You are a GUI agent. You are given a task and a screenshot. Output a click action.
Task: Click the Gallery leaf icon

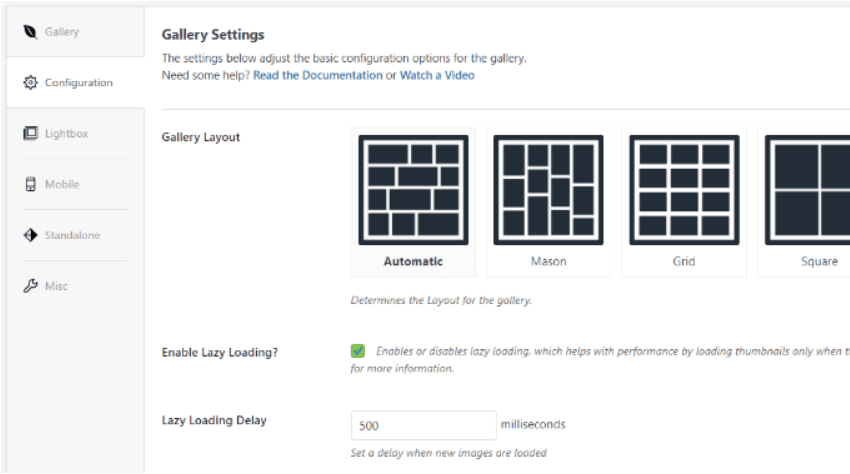pos(30,32)
